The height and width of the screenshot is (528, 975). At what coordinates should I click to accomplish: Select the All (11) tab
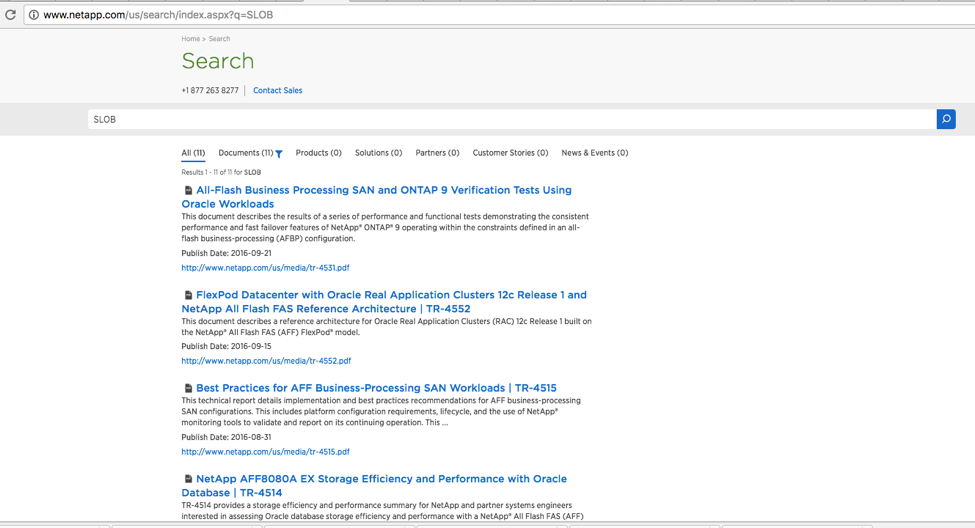(193, 153)
